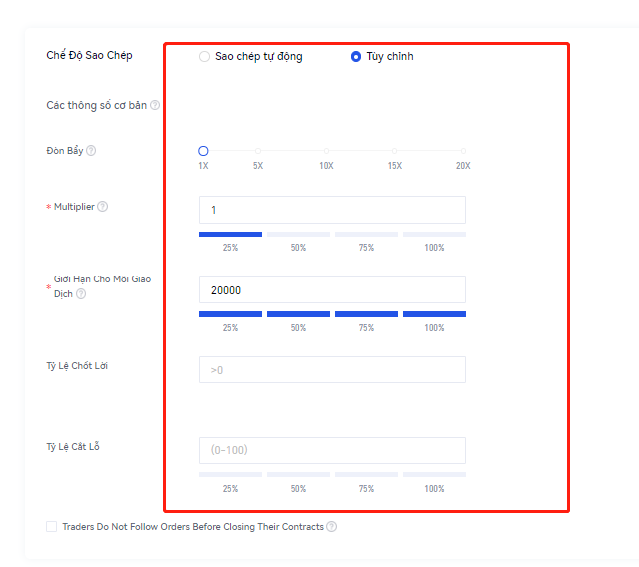Pick 75% segment under Tỷ Lệ Cắt Lỗ
This screenshot has width=639, height=567.
pyautogui.click(x=366, y=474)
